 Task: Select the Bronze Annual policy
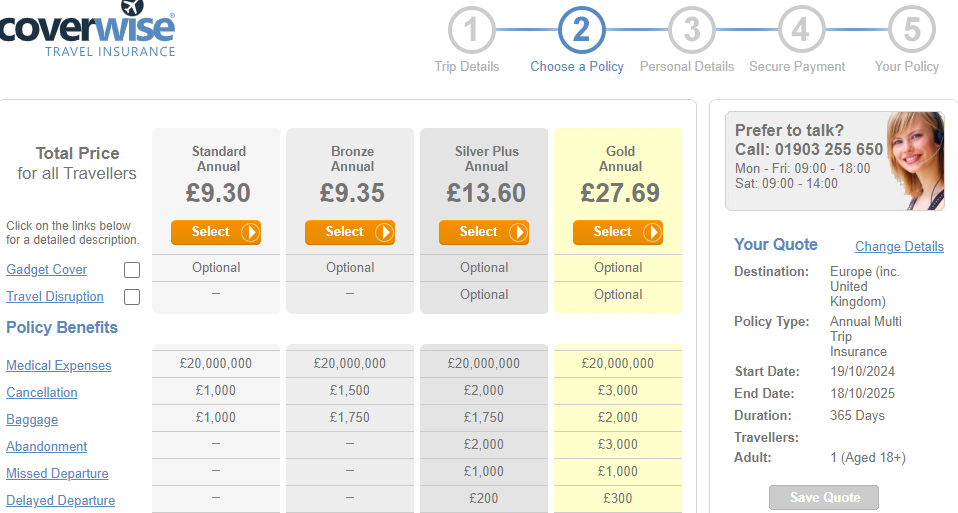point(350,232)
